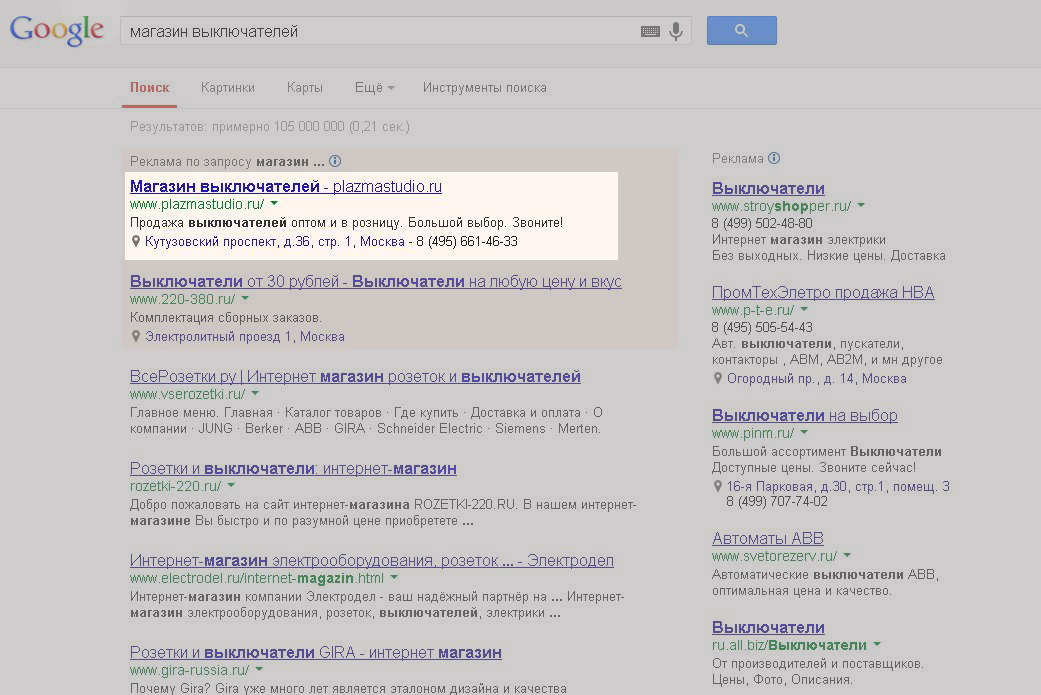The height and width of the screenshot is (695, 1041).
Task: Expand dropdown arrow next to www.vserozetki.ru/
Action: [x=255, y=394]
